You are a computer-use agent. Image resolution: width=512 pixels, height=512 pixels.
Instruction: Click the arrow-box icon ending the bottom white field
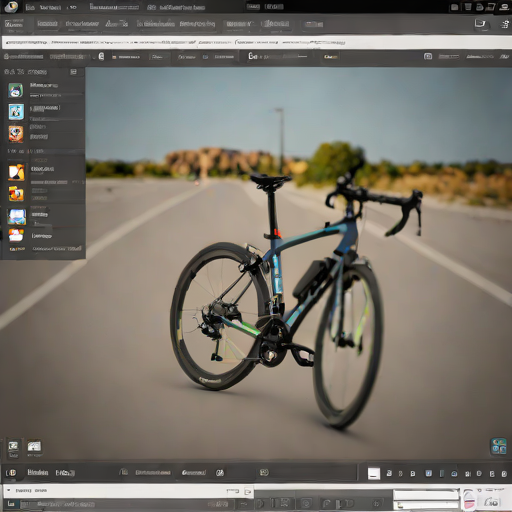click(x=248, y=491)
